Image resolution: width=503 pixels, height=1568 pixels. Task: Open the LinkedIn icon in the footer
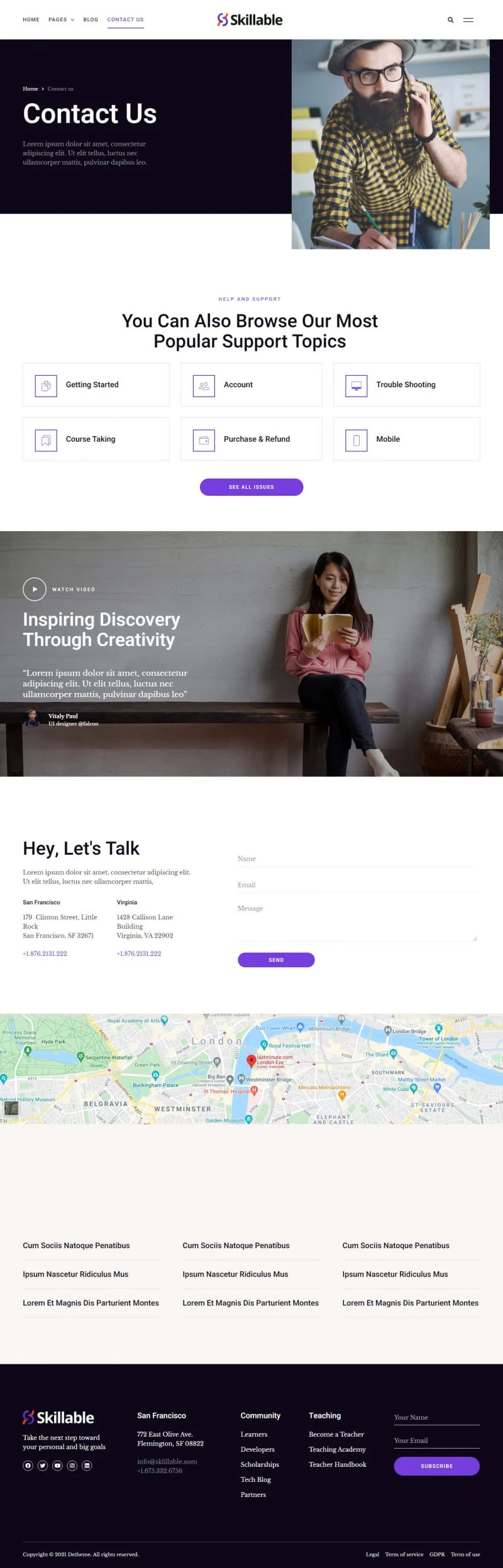tap(87, 1466)
